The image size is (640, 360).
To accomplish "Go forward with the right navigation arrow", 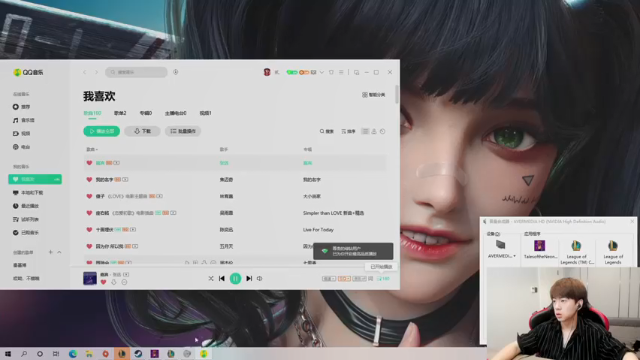I will click(97, 72).
